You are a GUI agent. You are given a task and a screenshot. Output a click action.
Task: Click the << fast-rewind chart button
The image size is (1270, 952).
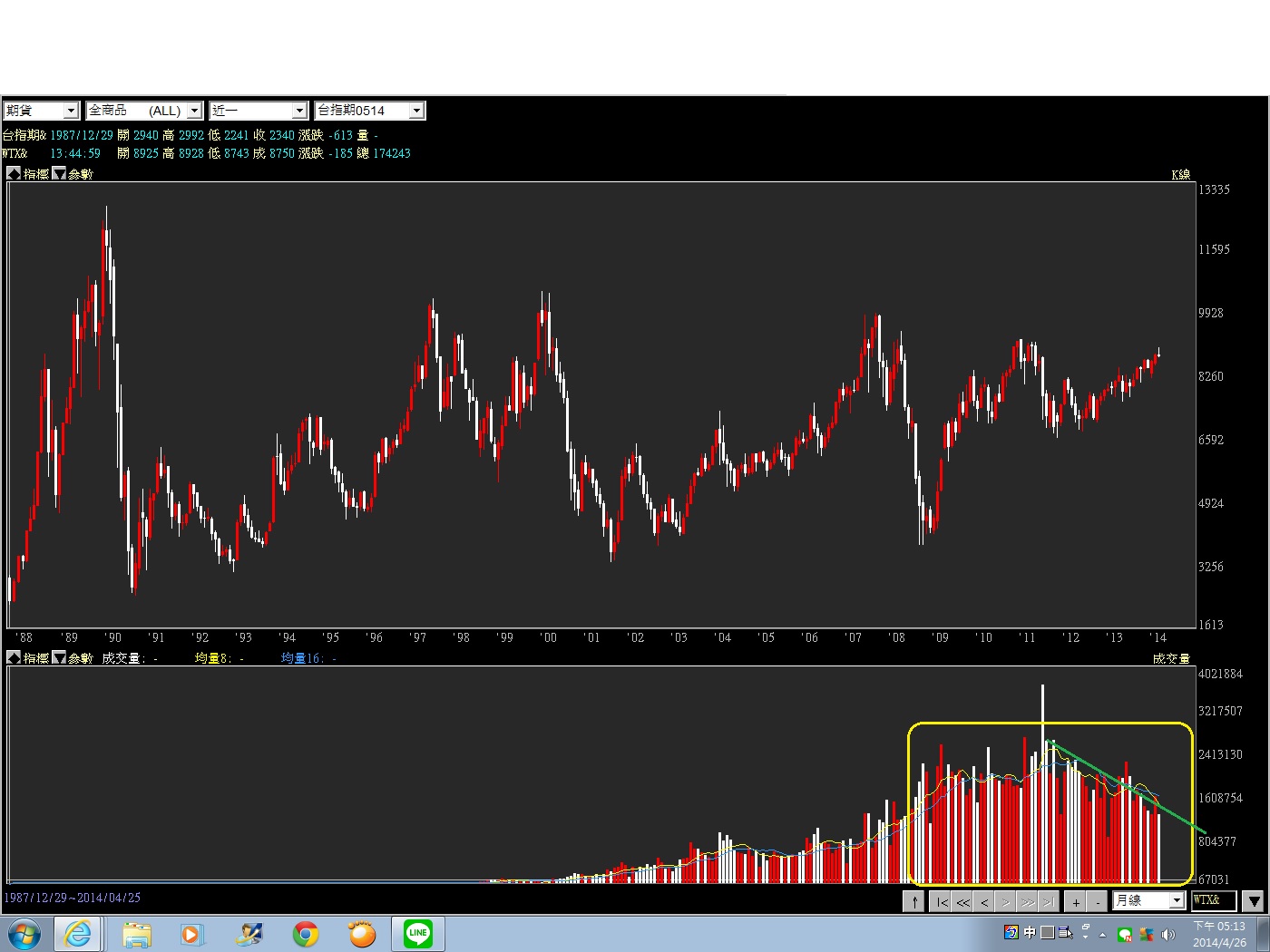[x=962, y=901]
